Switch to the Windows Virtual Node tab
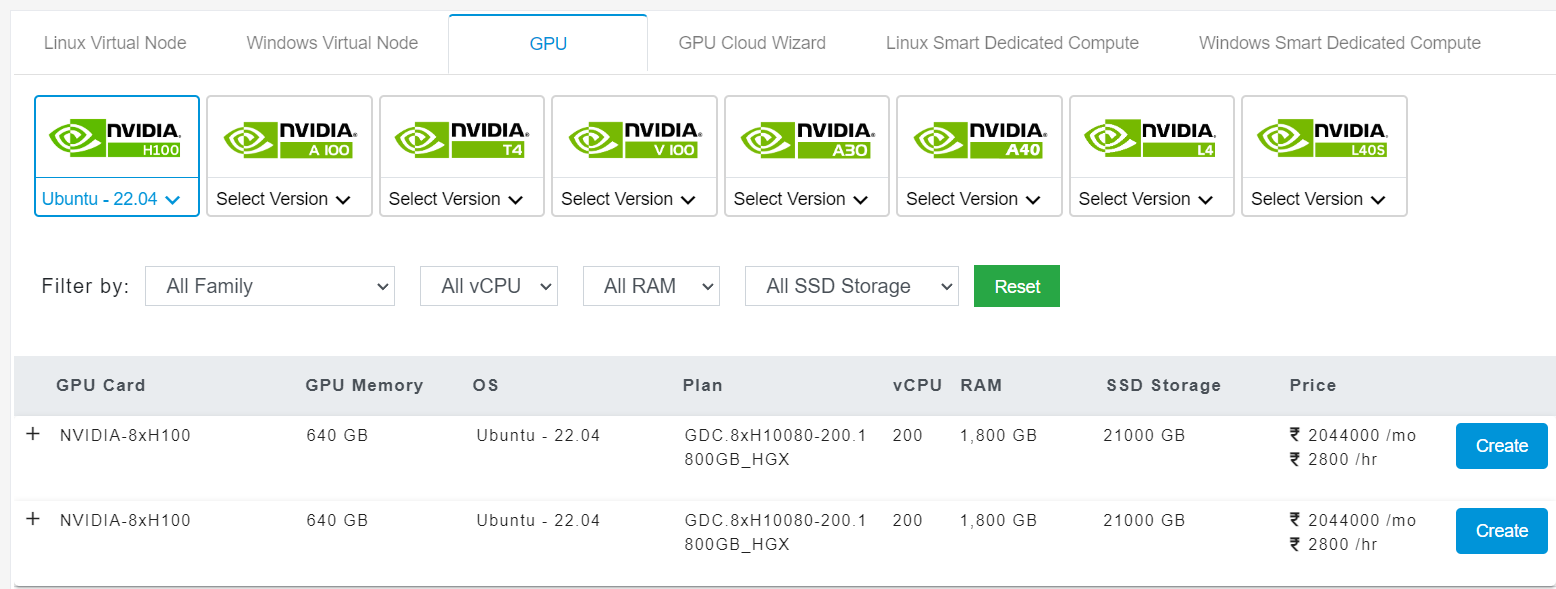 [332, 43]
